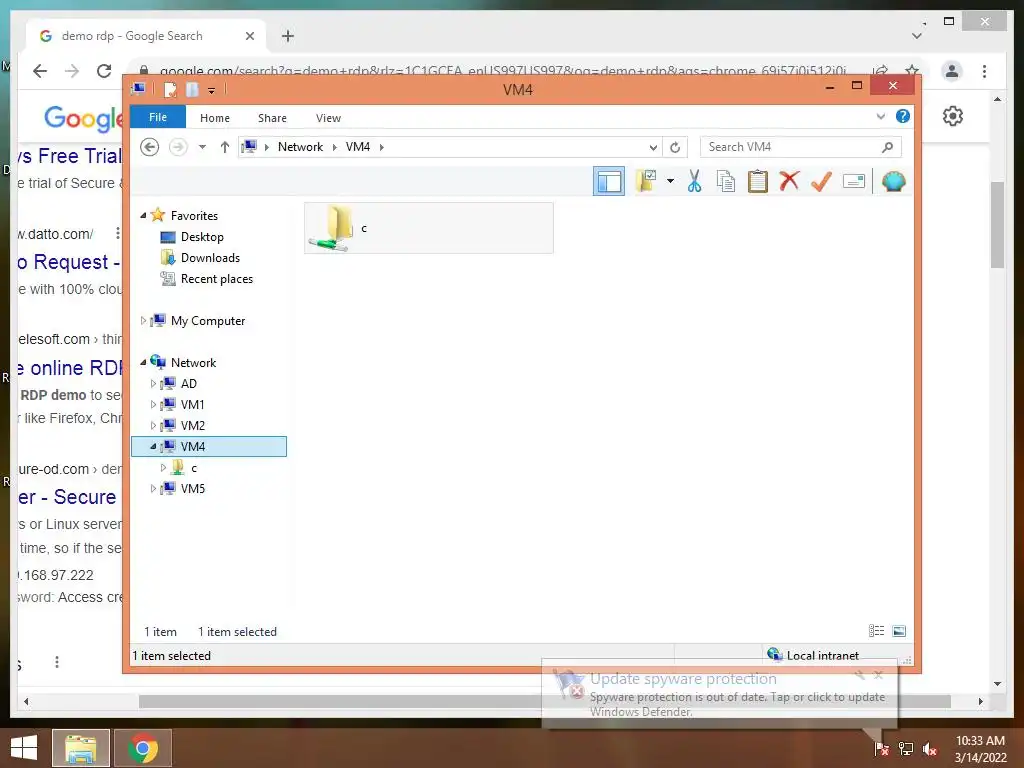Click VM4 in the address breadcrumb
1024x768 pixels.
pyautogui.click(x=358, y=147)
